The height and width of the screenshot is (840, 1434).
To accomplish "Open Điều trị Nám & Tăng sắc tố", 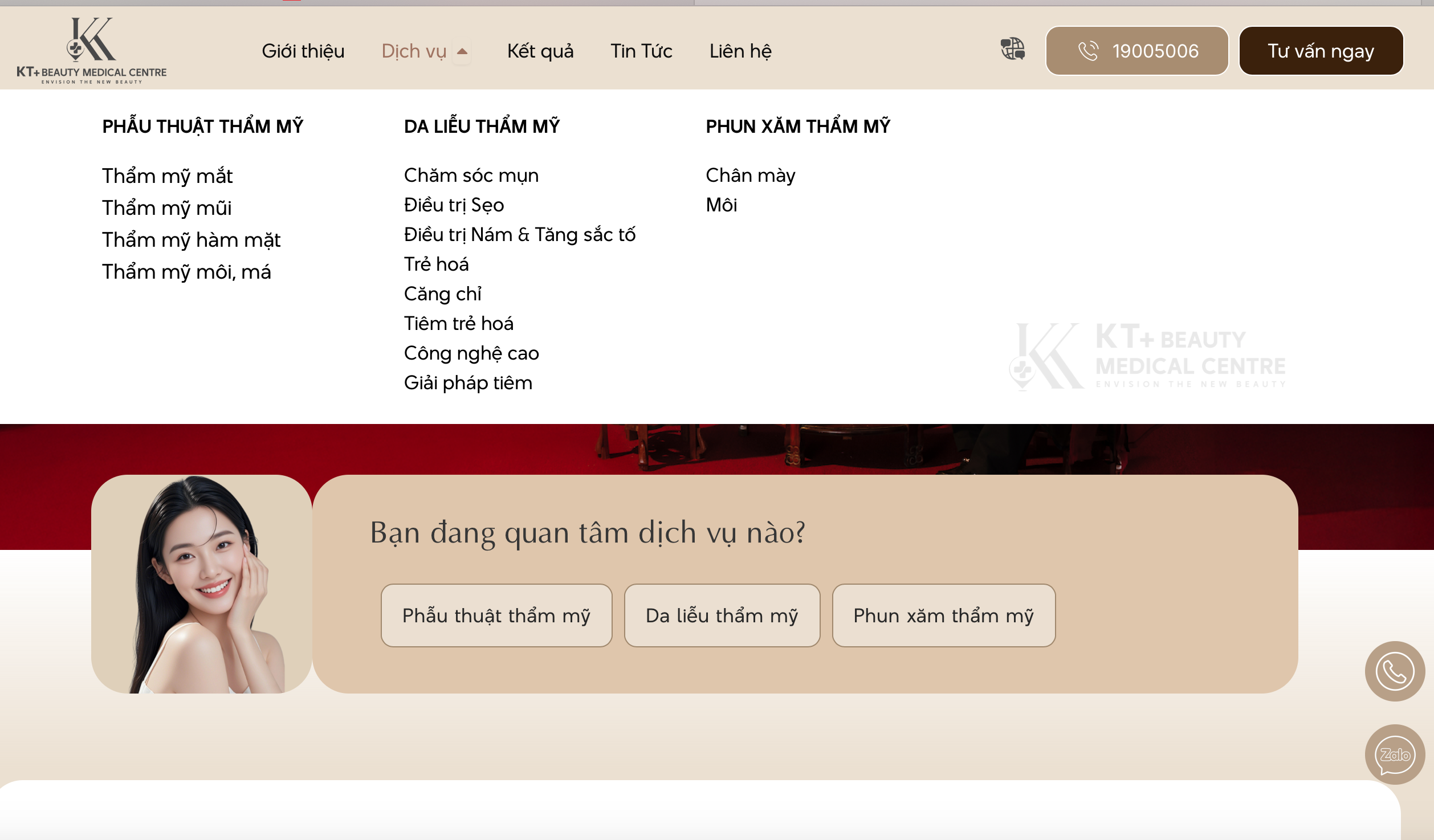I will 519,235.
